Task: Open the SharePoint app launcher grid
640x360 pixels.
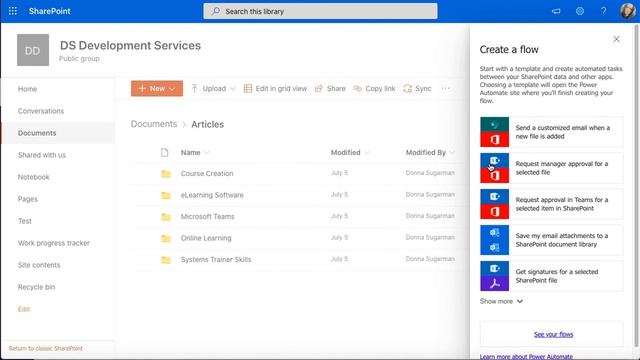Action: coord(13,11)
